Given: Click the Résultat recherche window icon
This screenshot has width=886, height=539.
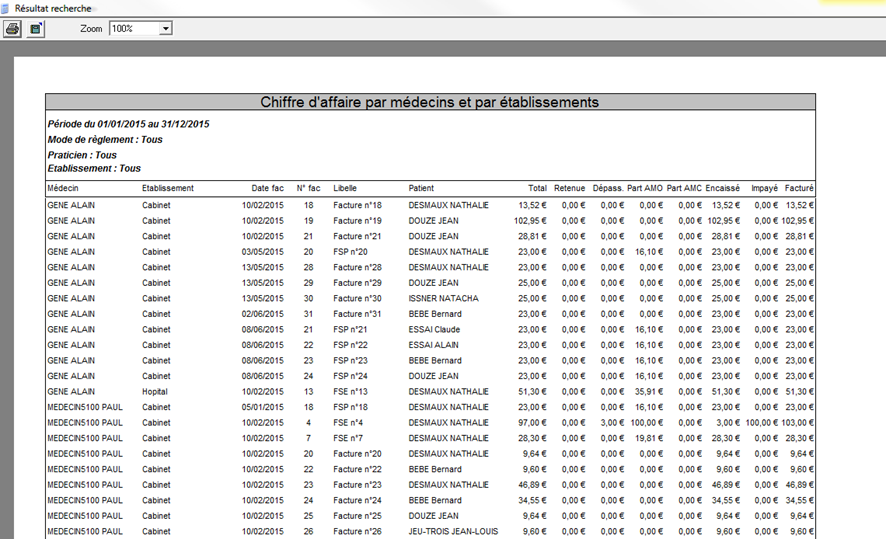Looking at the screenshot, I should [x=5, y=8].
